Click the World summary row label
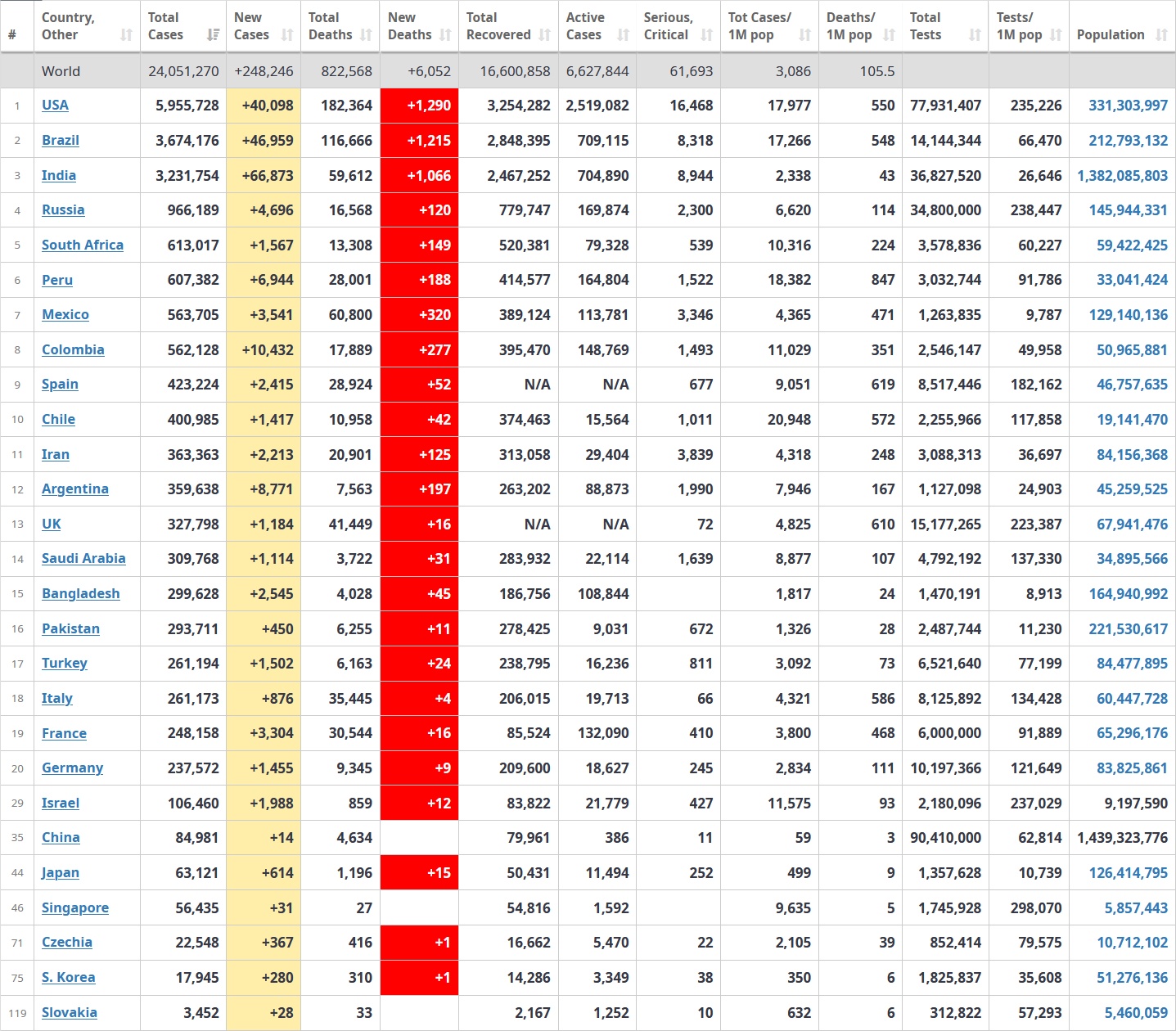 pos(61,71)
